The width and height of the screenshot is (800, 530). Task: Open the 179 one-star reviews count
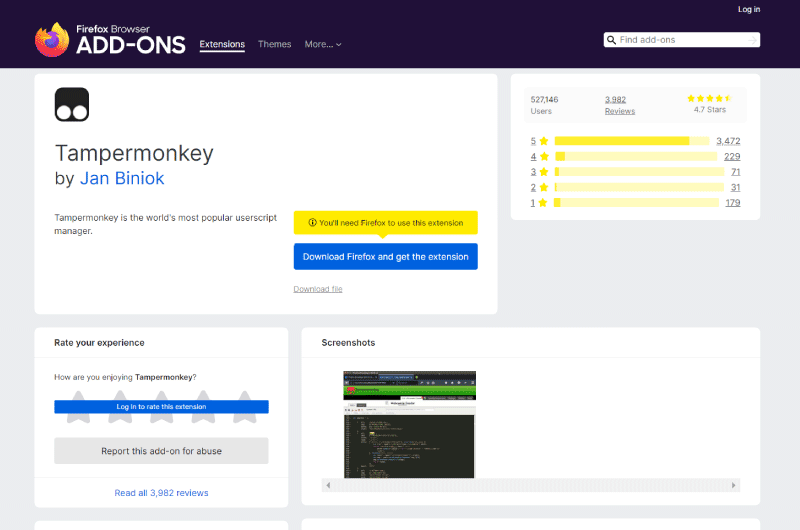click(x=733, y=203)
